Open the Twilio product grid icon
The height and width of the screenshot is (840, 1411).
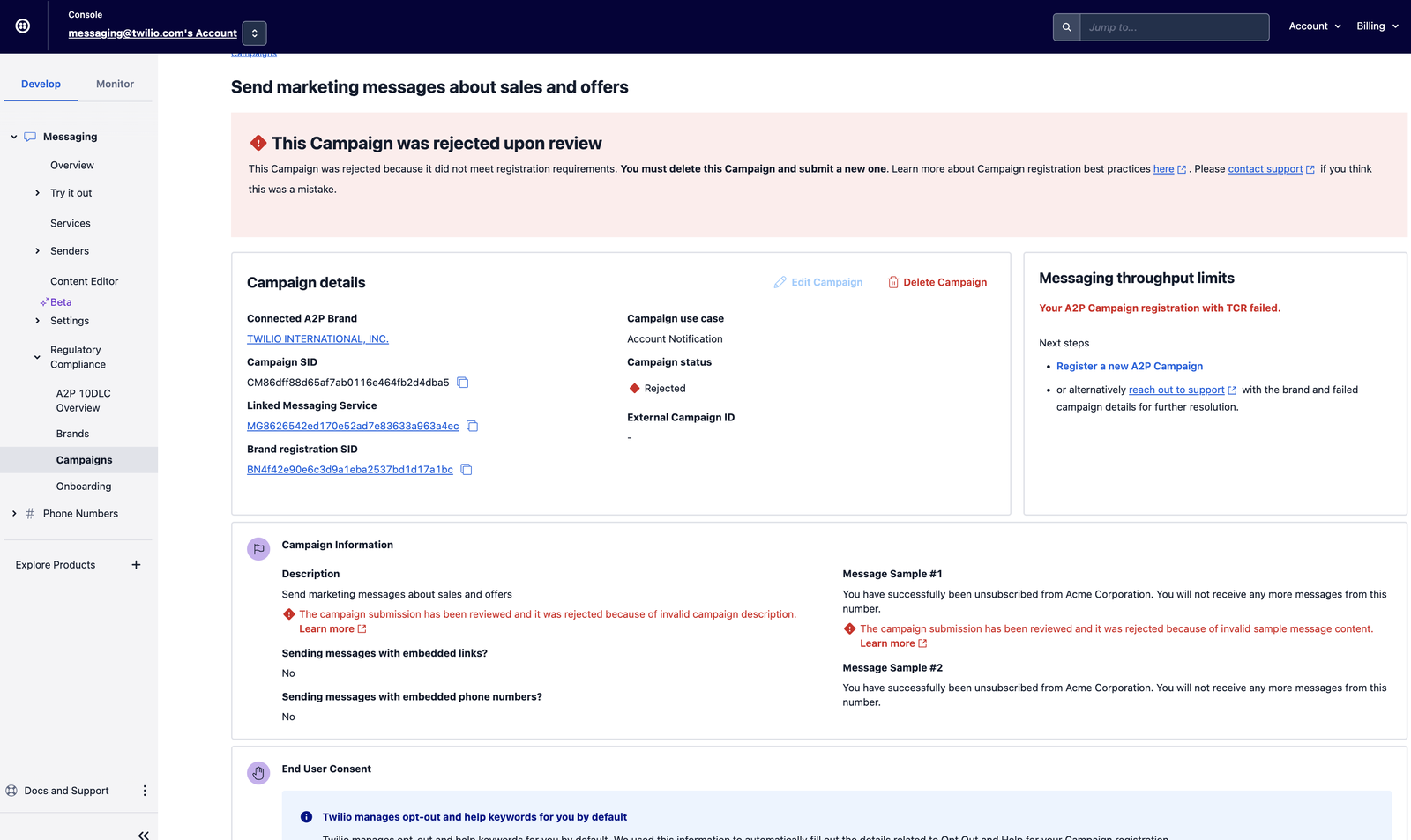tap(21, 26)
